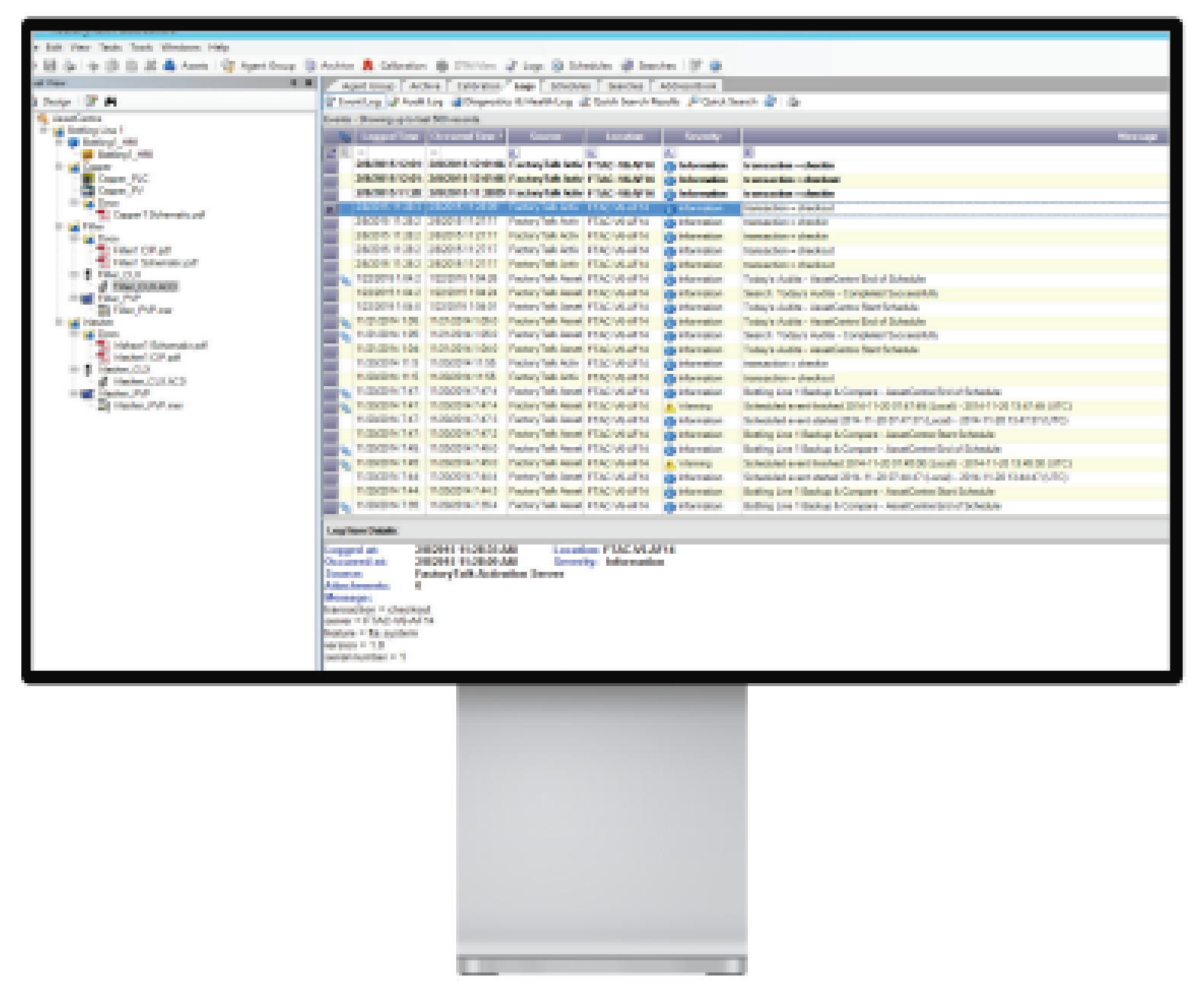The height and width of the screenshot is (1006, 1204).
Task: Sort by the Logged Time column header
Action: pyautogui.click(x=389, y=136)
